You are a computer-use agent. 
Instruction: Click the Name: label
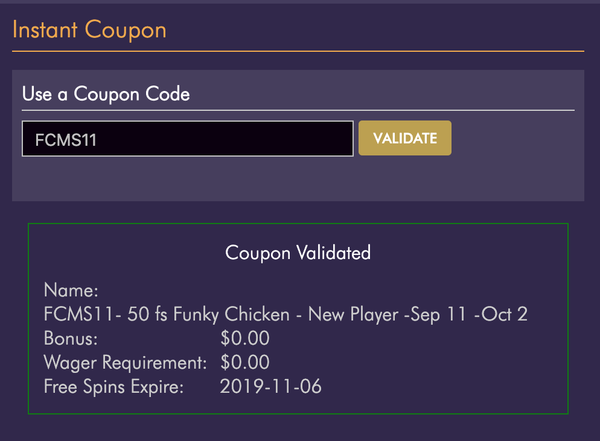[71, 291]
